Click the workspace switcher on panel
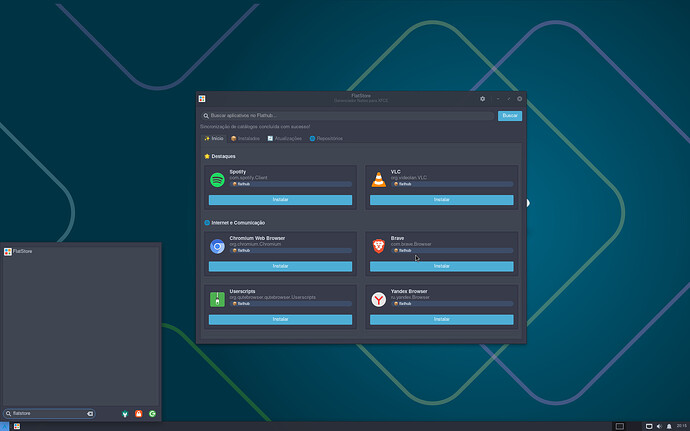The image size is (690, 431). (620, 426)
